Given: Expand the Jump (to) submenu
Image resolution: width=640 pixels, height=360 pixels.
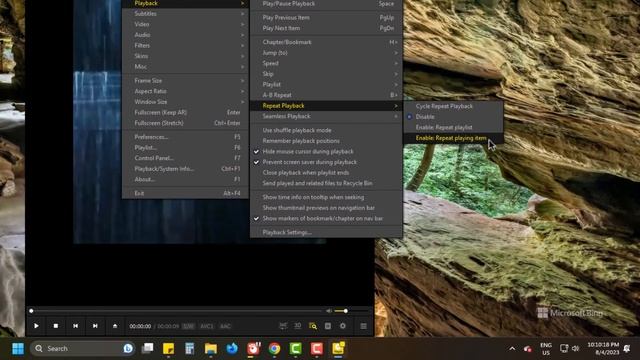Looking at the screenshot, I should (x=326, y=53).
